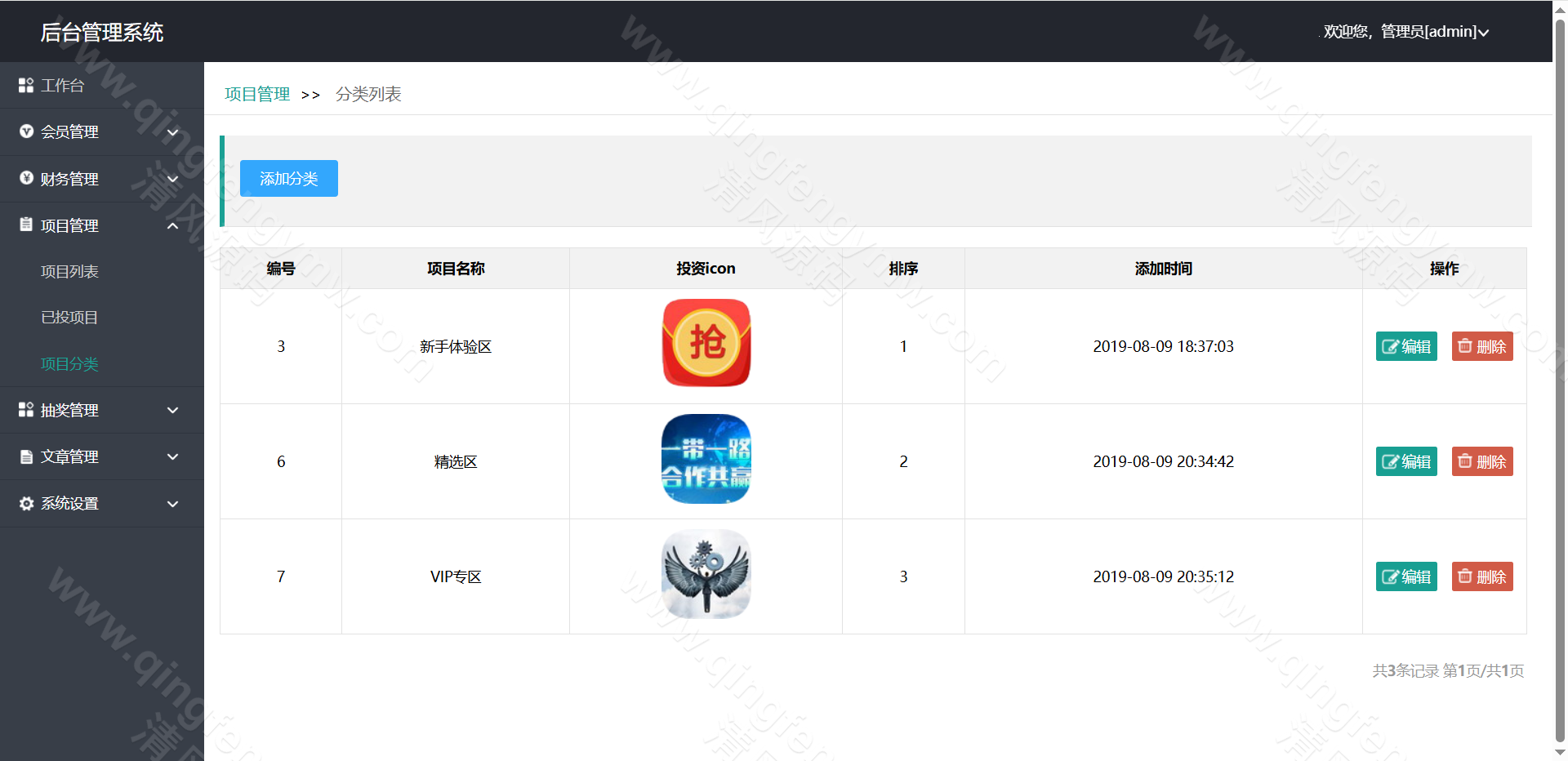This screenshot has height=761, width=1568.
Task: Click the 项目管理 project management icon
Action: point(24,225)
